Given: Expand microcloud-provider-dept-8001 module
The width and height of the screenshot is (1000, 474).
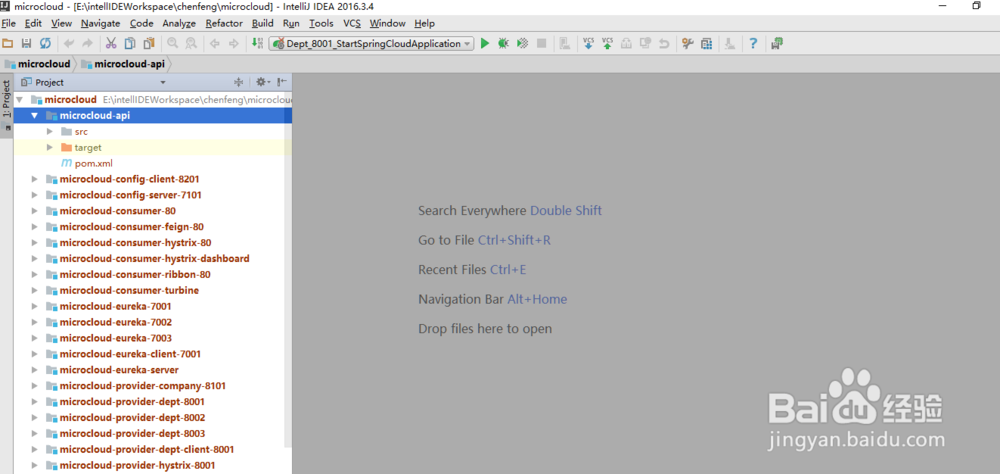Looking at the screenshot, I should pos(34,402).
